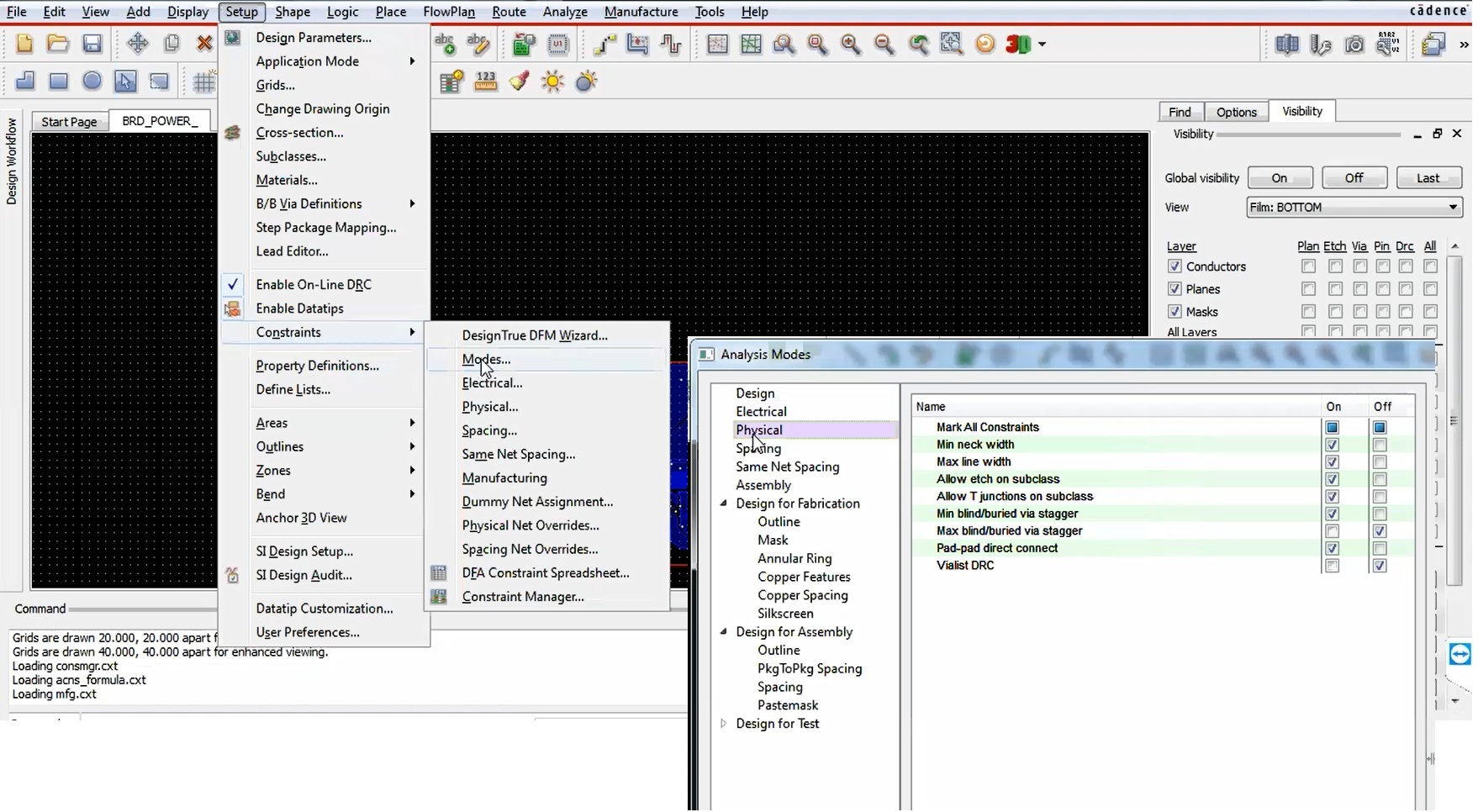The width and height of the screenshot is (1478, 812).
Task: Expand the Design for Test tree item
Action: [724, 724]
